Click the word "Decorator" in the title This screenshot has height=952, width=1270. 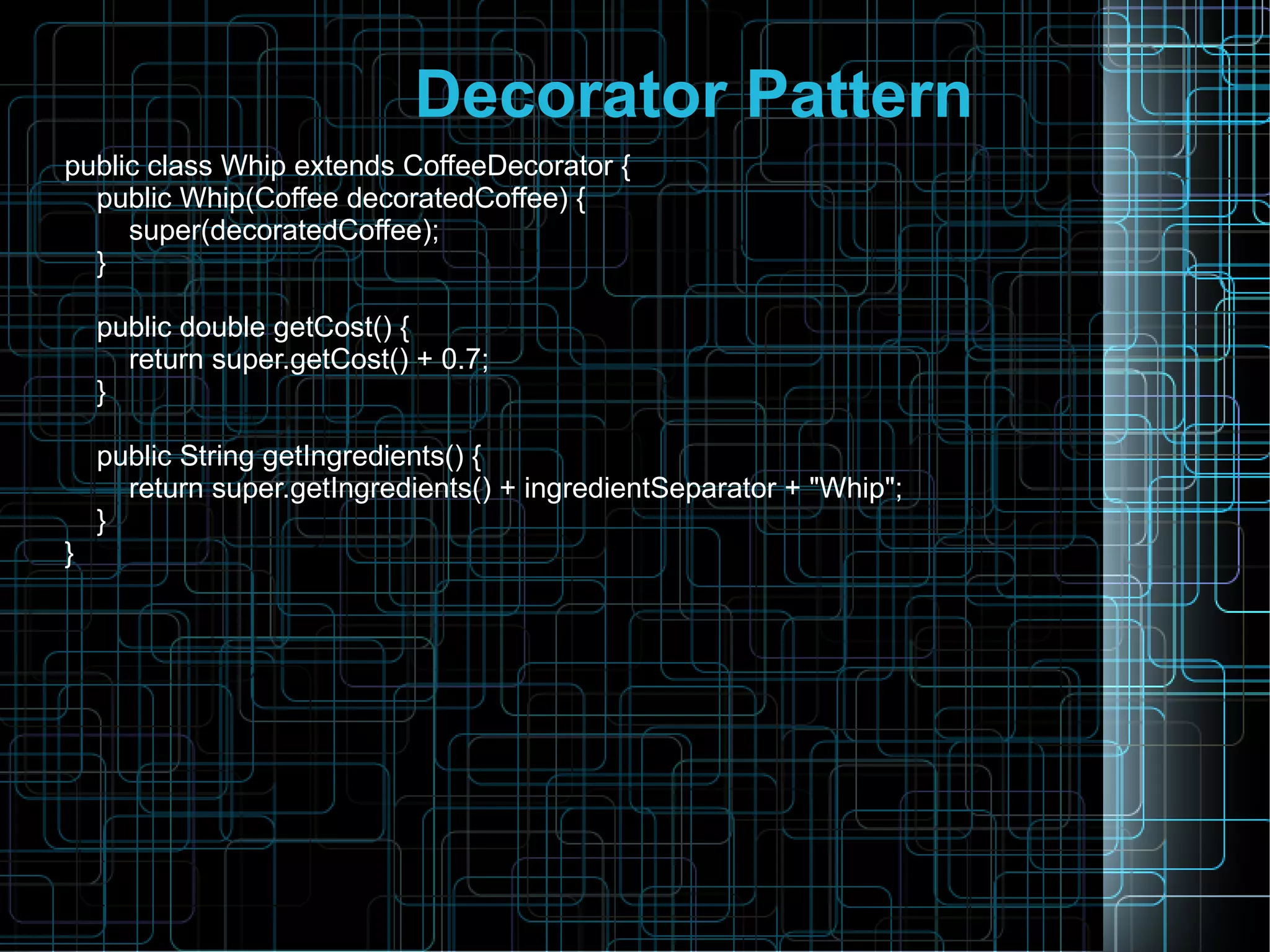click(x=571, y=95)
